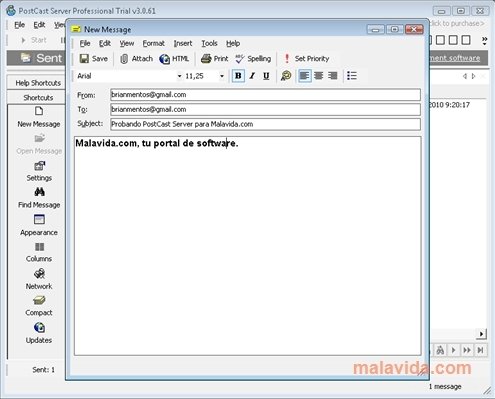Click the management software link

tap(455, 58)
